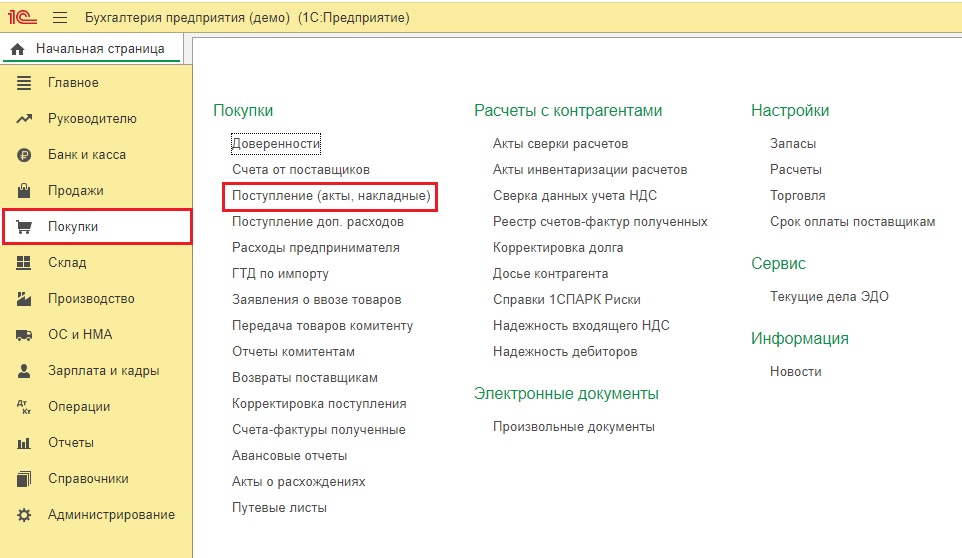
Task: Open Справки 1СПАРК Риски
Action: [566, 300]
